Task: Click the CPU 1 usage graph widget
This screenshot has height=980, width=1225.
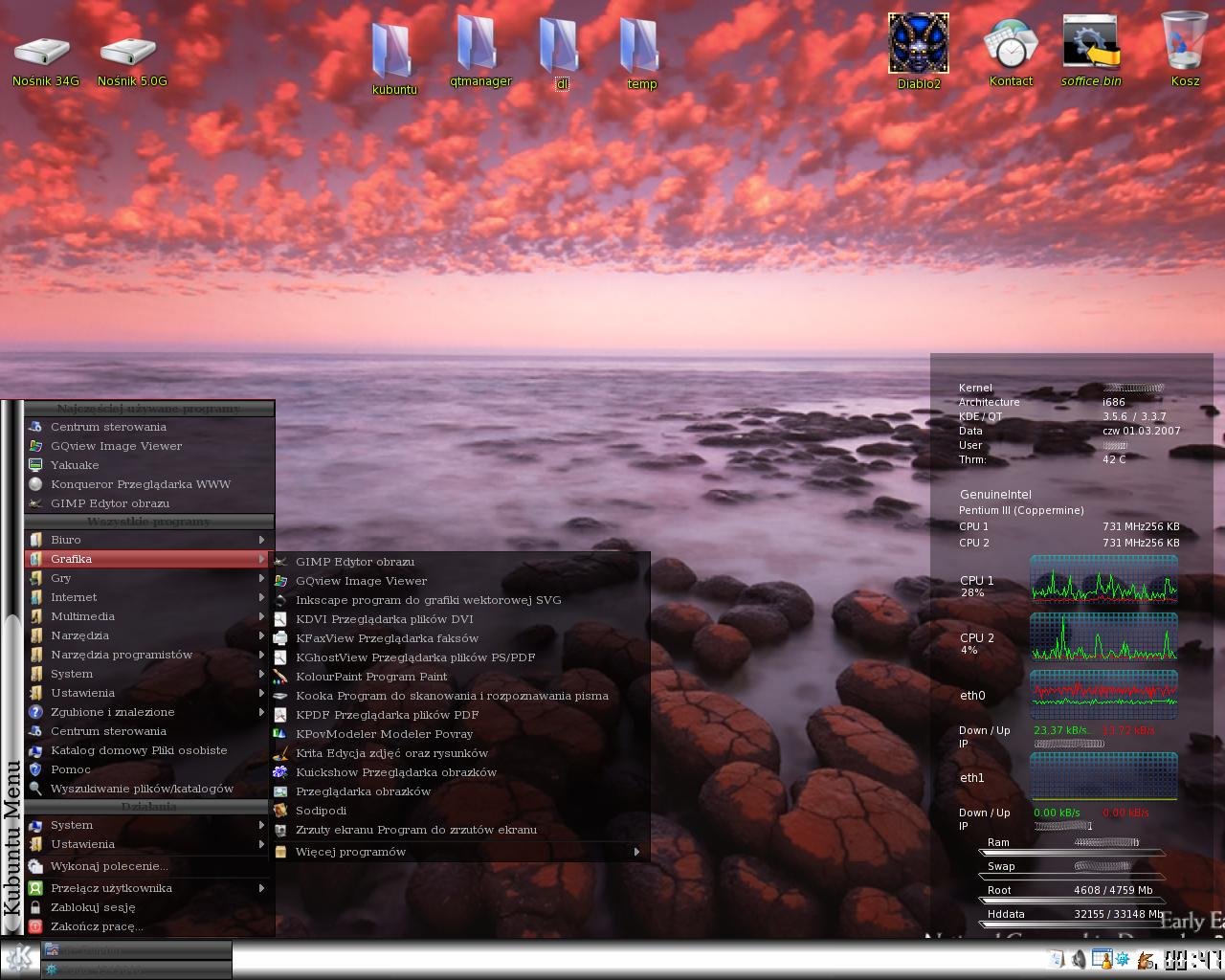Action: (1103, 580)
